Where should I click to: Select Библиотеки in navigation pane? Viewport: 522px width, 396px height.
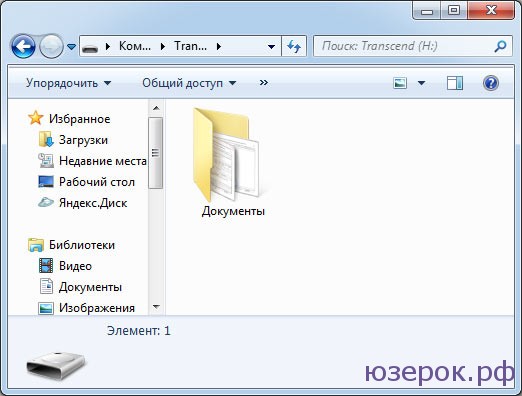[82, 245]
